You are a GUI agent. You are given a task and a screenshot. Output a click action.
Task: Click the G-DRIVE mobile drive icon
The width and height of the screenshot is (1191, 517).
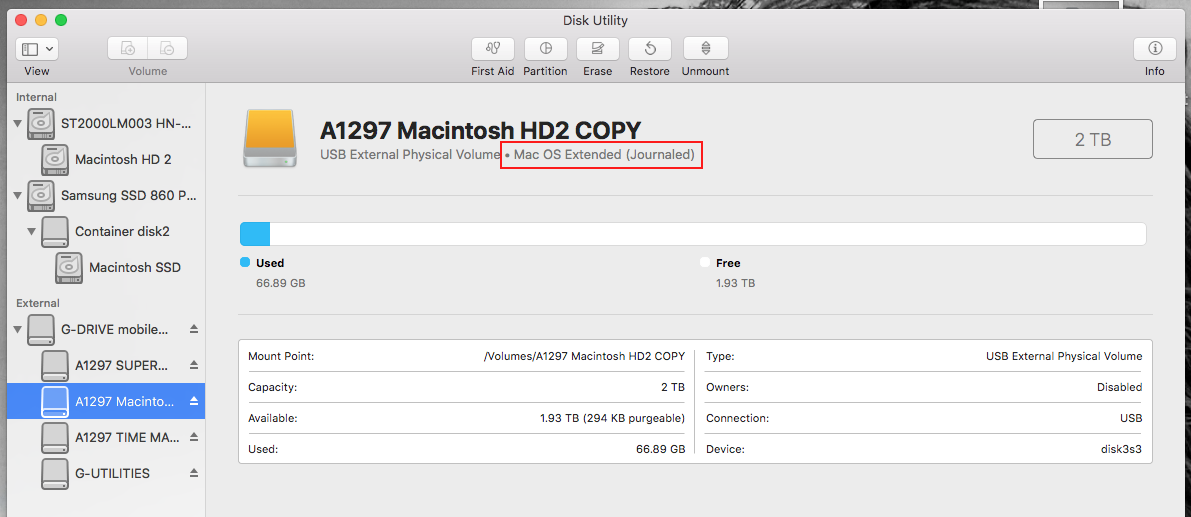tap(41, 329)
